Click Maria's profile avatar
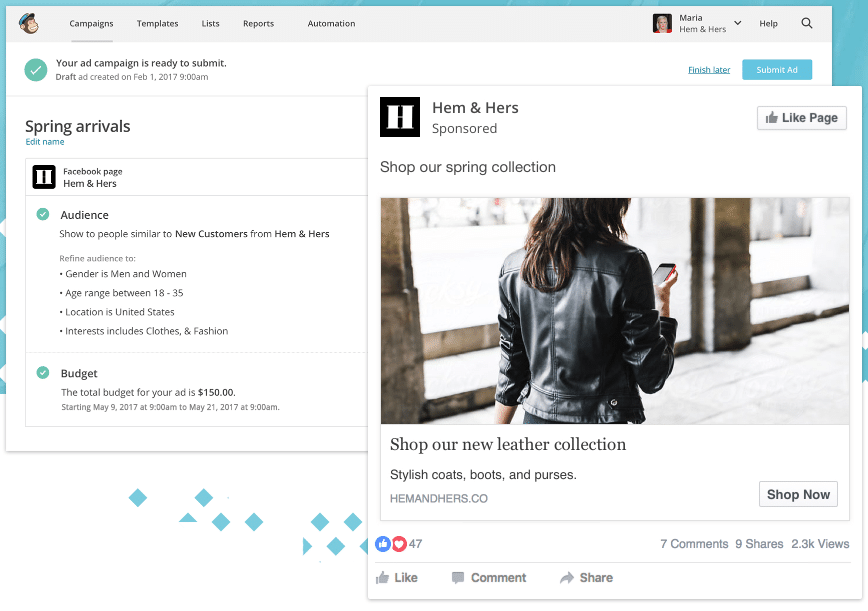 coord(662,23)
